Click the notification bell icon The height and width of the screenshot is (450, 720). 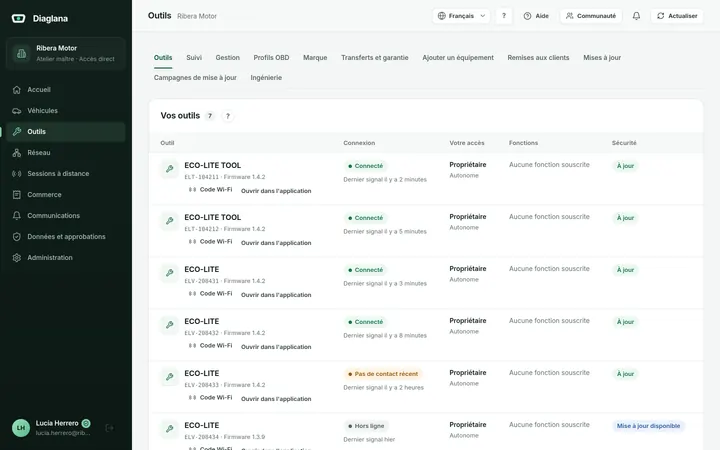(636, 16)
